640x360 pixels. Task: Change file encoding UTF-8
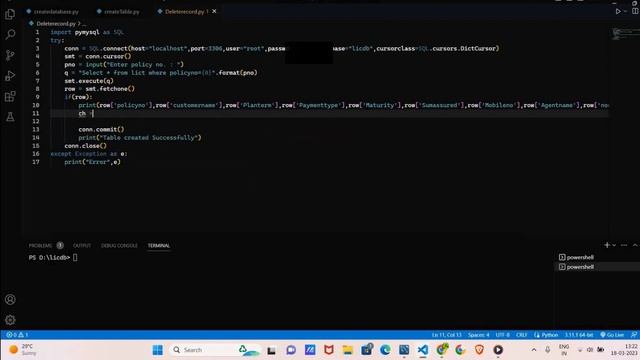point(502,335)
